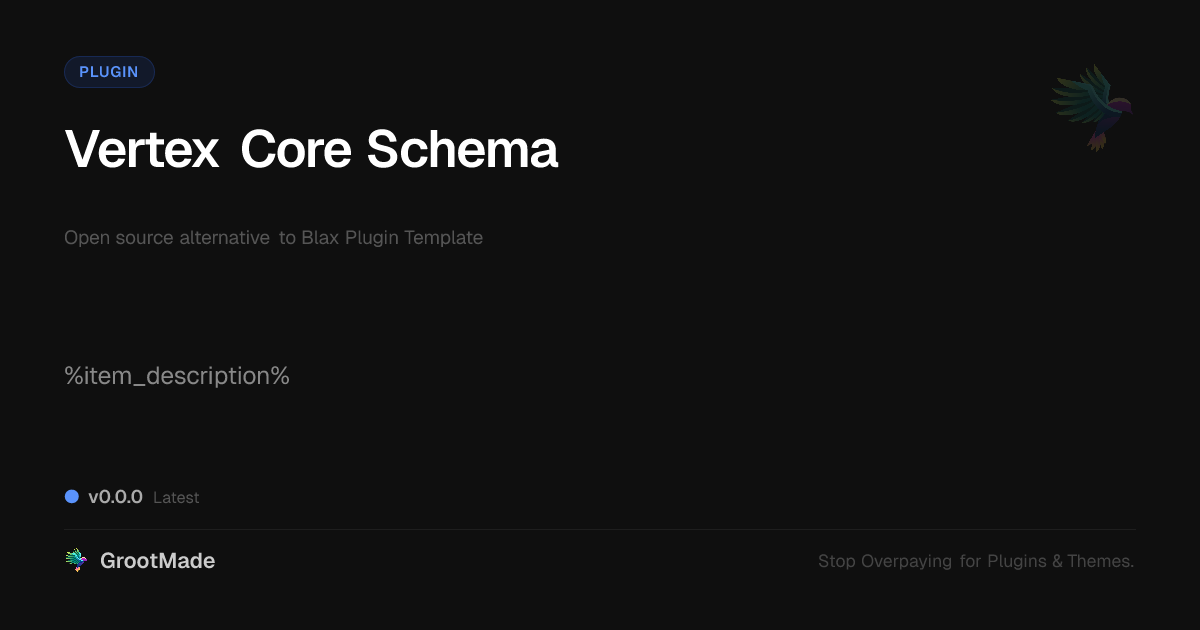Open the GrootMade brand name

[157, 561]
